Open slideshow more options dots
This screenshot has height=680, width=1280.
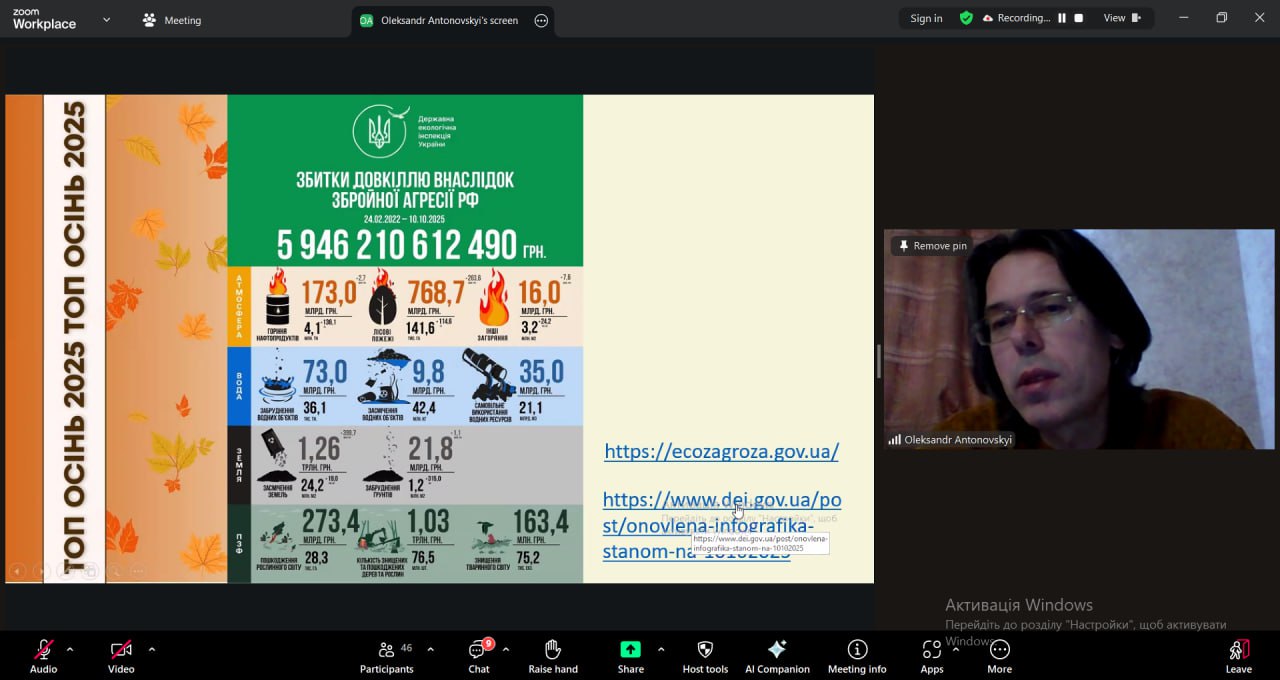point(138,571)
